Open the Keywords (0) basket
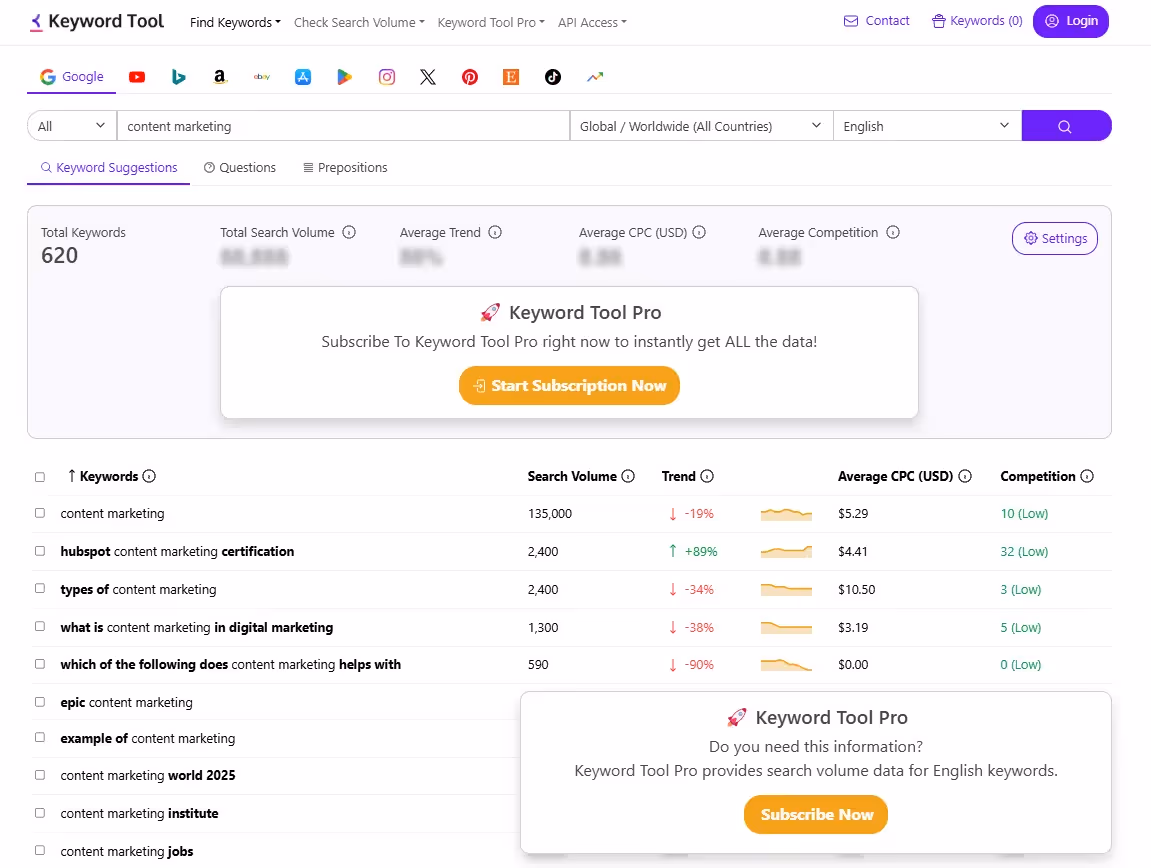The image size is (1151, 868). (977, 21)
